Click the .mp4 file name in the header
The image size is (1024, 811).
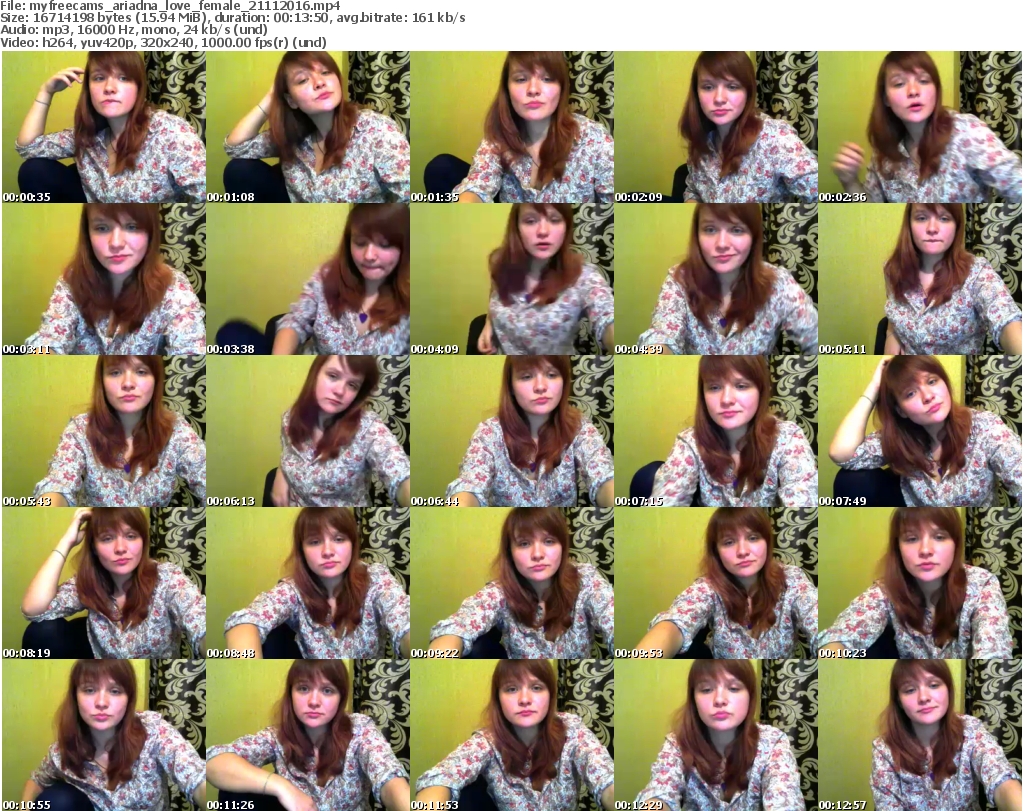pyautogui.click(x=185, y=7)
